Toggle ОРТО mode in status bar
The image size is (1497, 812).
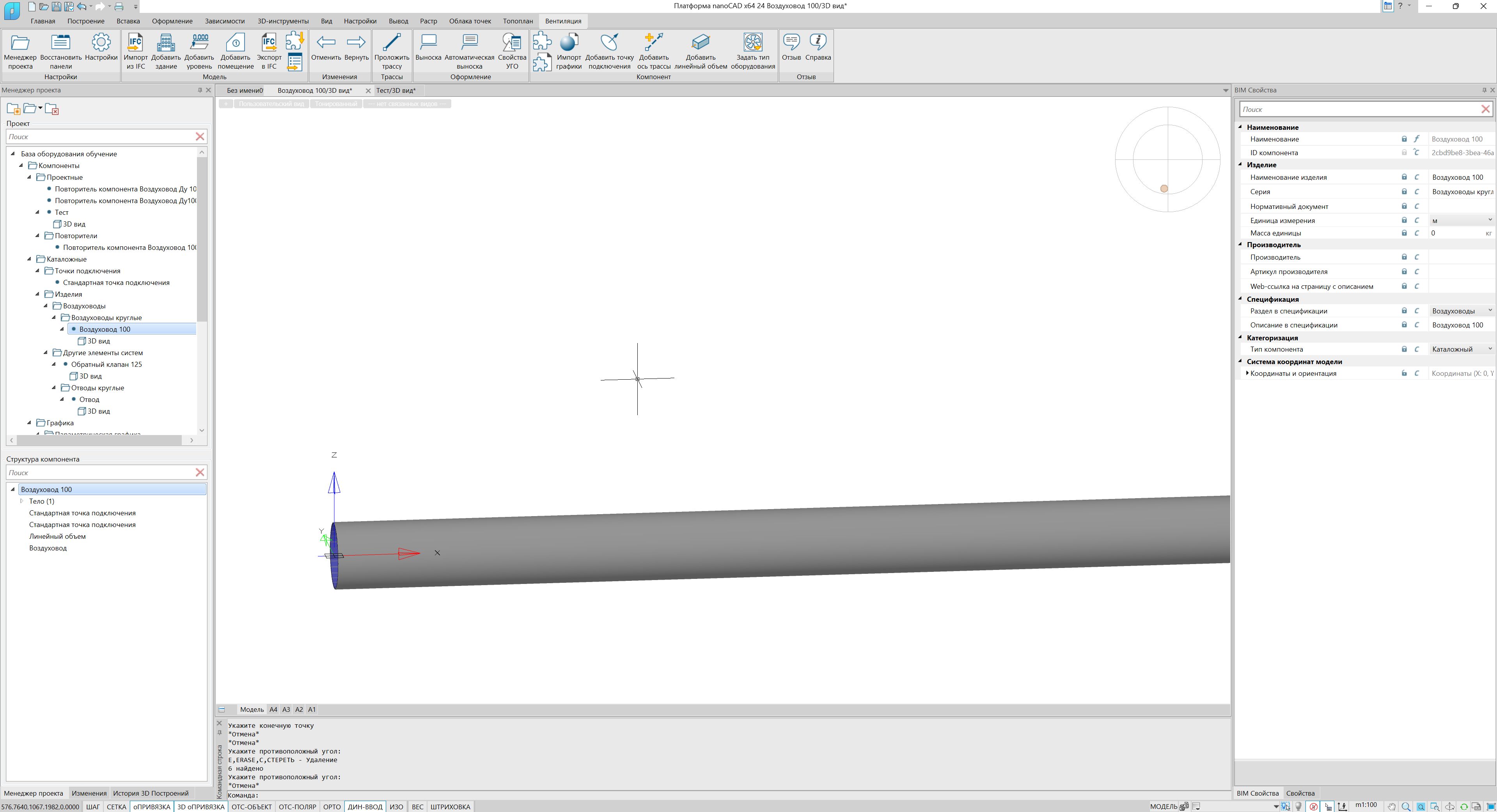coord(332,807)
